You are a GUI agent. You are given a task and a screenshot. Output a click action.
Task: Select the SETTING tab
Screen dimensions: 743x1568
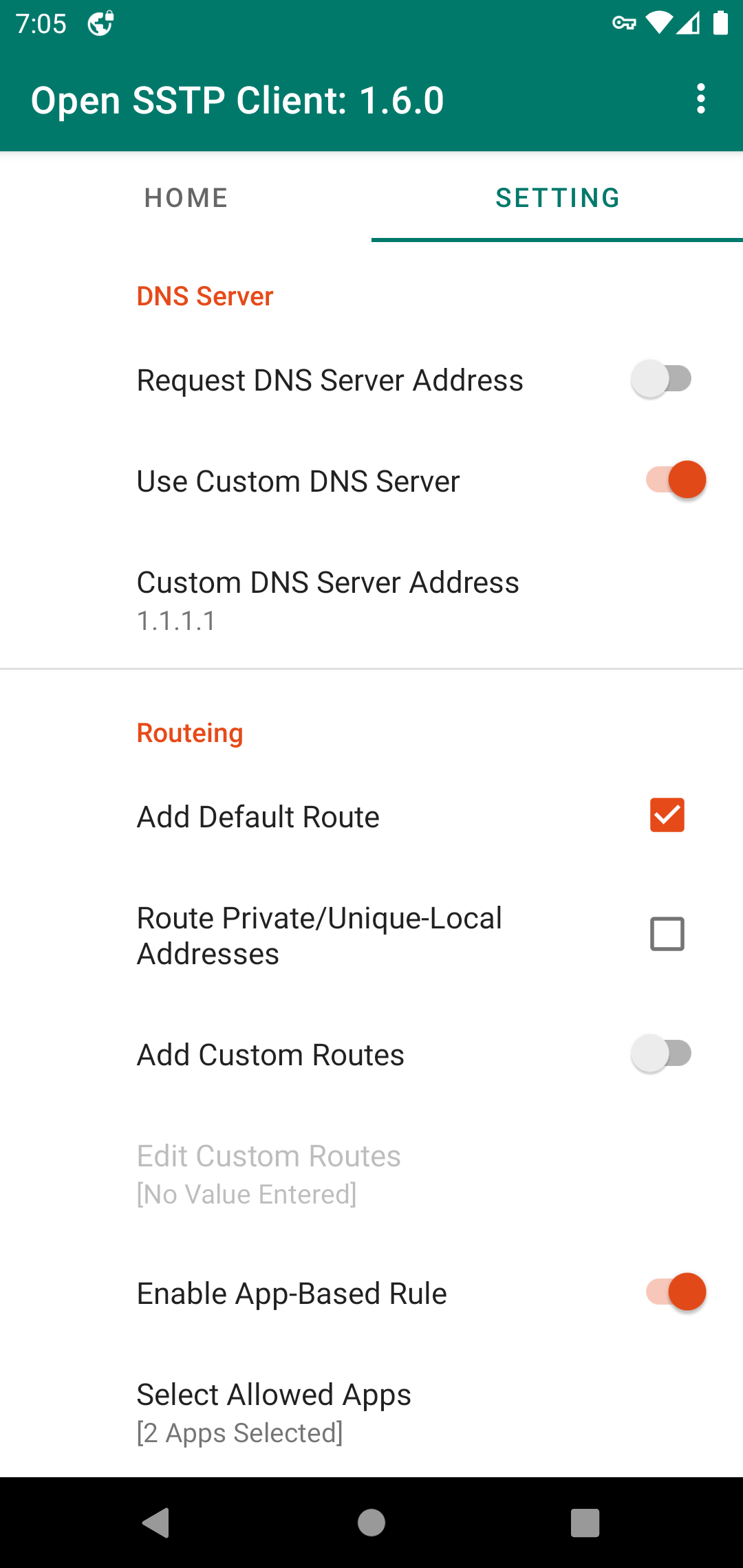[x=557, y=198]
